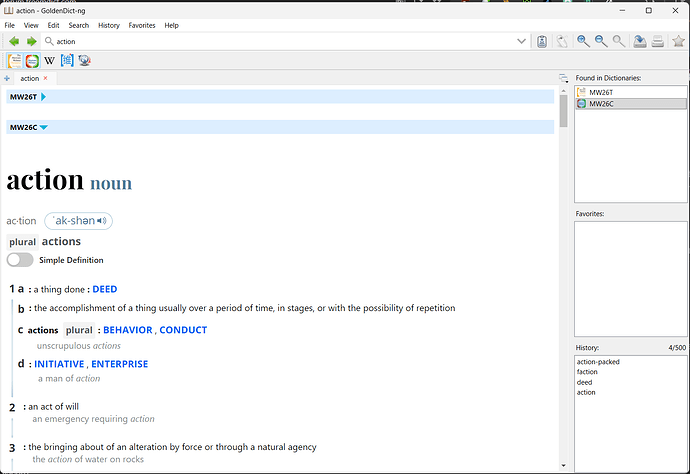Click example 'the action of water on rocks'

[x=88, y=459]
